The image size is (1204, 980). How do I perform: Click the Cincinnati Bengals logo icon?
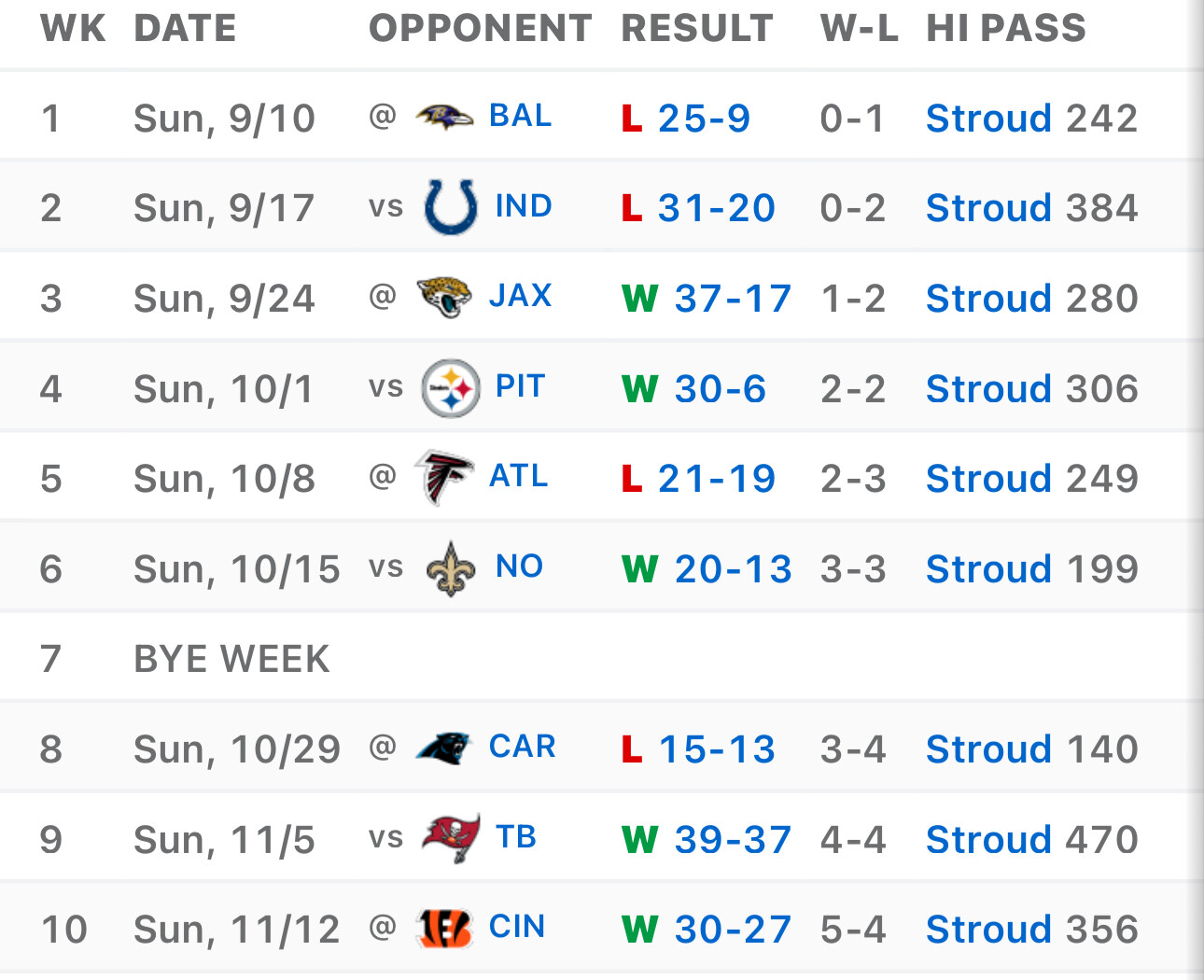tap(444, 928)
